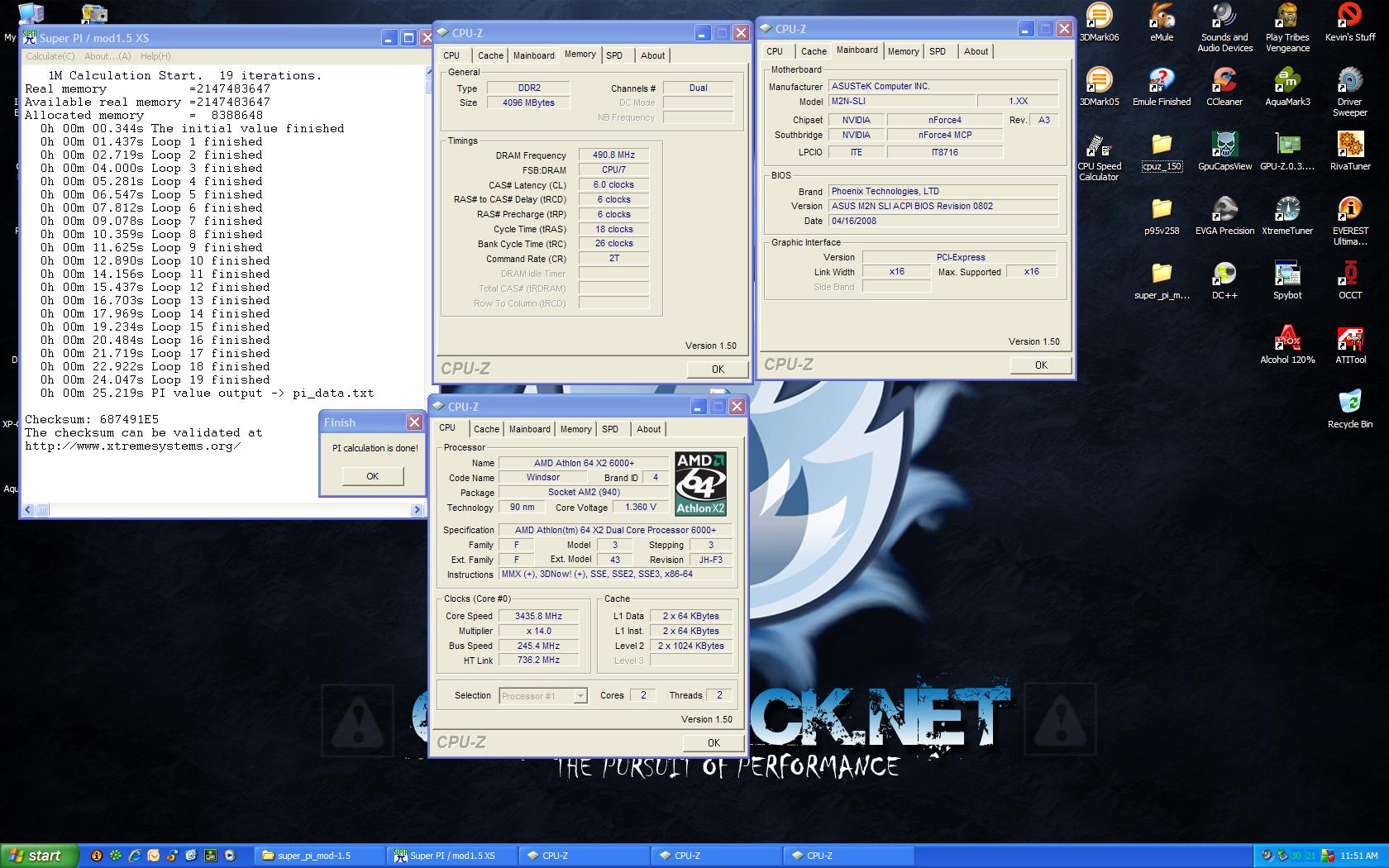1389x868 pixels.
Task: Click the Windows start button
Action: click(x=39, y=856)
